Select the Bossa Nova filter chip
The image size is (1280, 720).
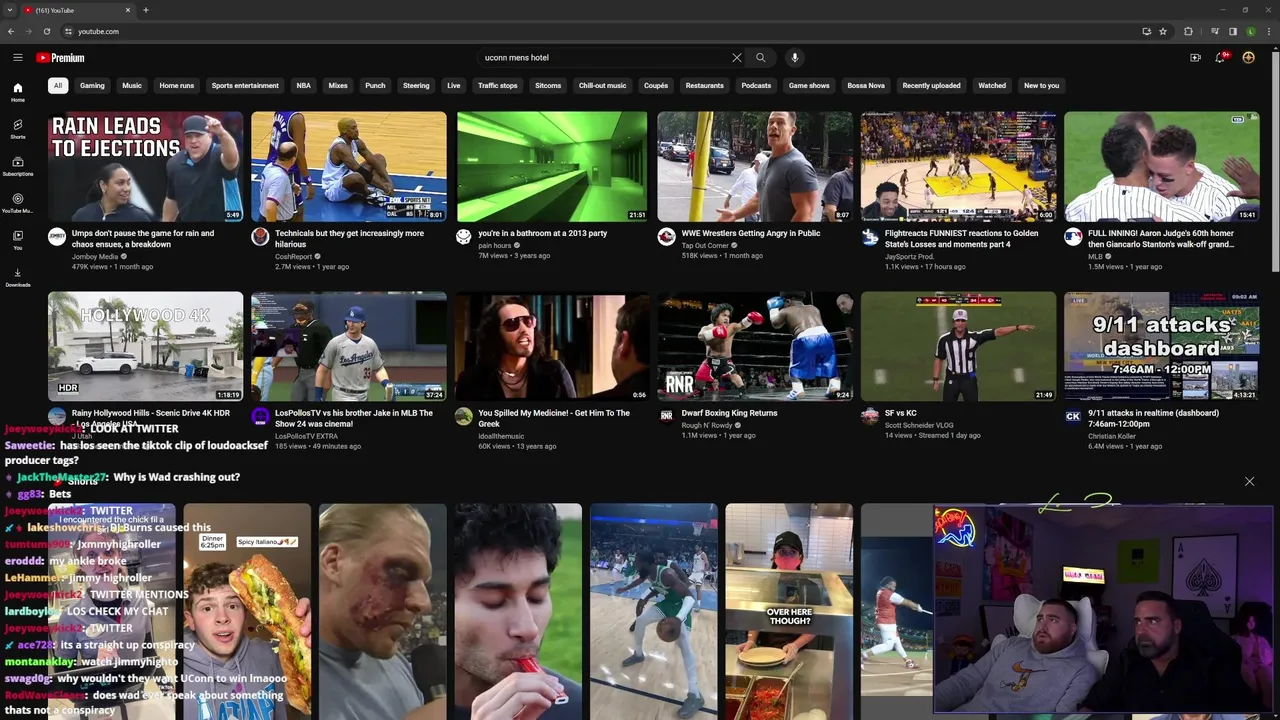866,85
